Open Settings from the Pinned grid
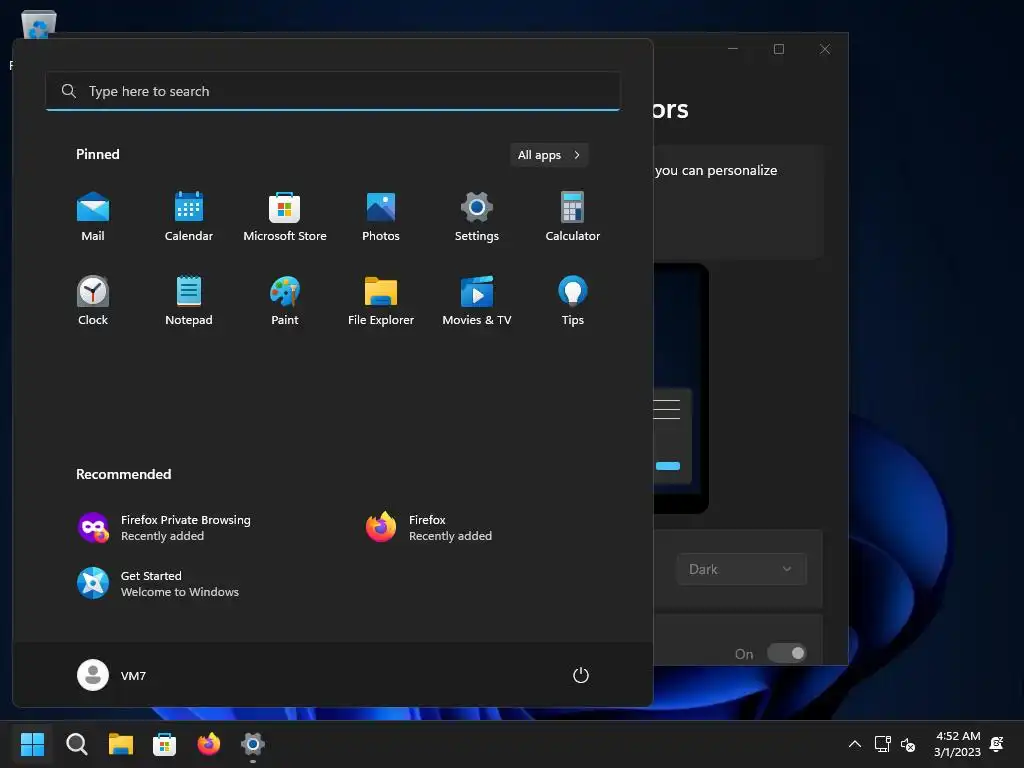Viewport: 1024px width, 768px height. coord(477,217)
